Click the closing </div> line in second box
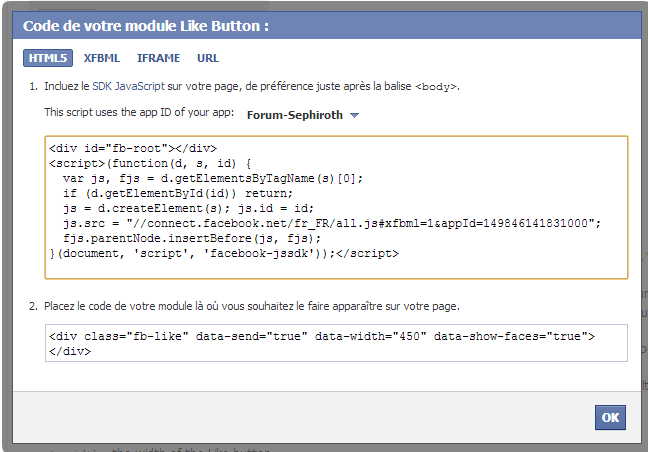648x452 pixels. coord(70,352)
